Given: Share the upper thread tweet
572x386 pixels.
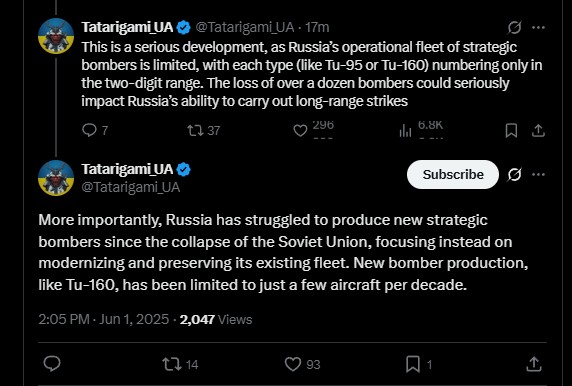Looking at the screenshot, I should point(538,130).
